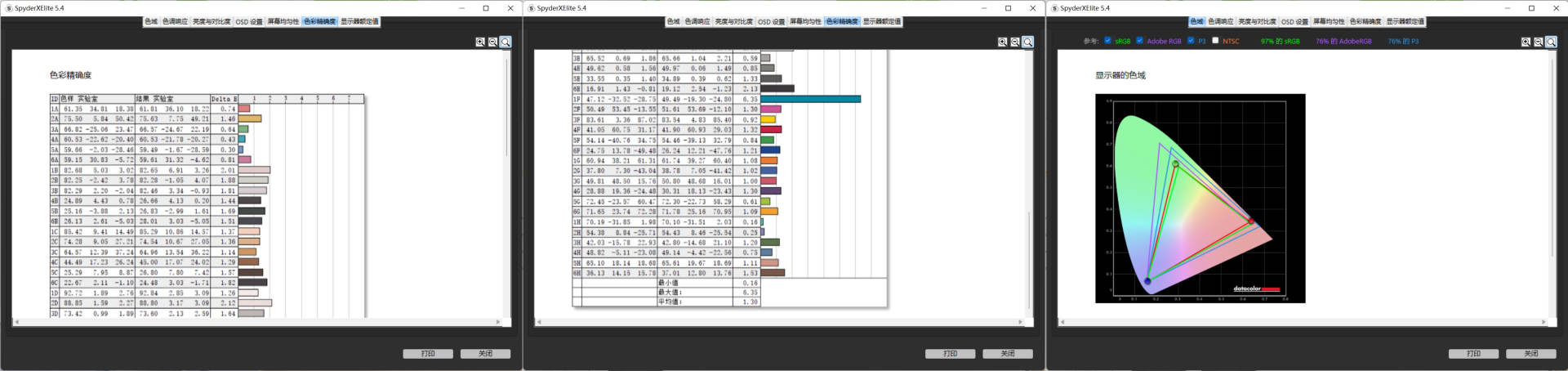Click the 最大值 summary row label
Image resolution: width=1568 pixels, height=371 pixels.
670,292
